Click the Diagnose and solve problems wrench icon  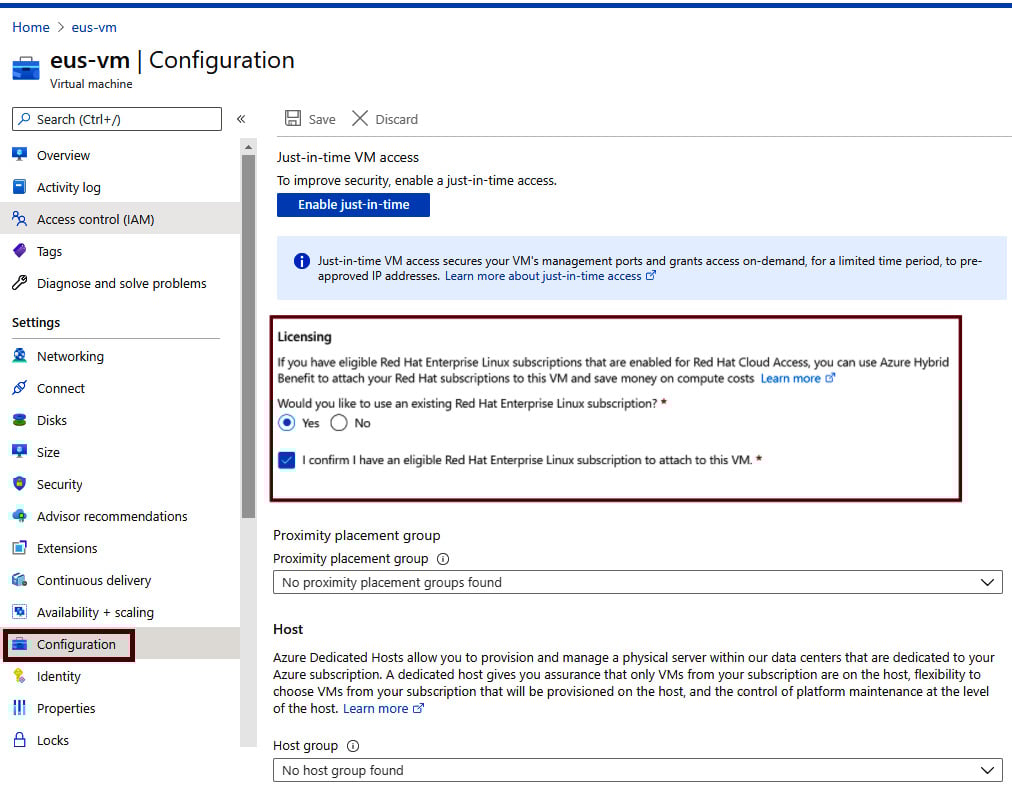pos(19,283)
